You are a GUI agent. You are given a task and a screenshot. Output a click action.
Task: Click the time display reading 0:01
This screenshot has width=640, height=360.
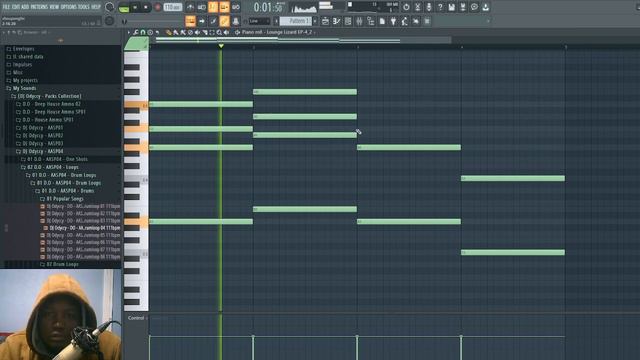coord(268,7)
